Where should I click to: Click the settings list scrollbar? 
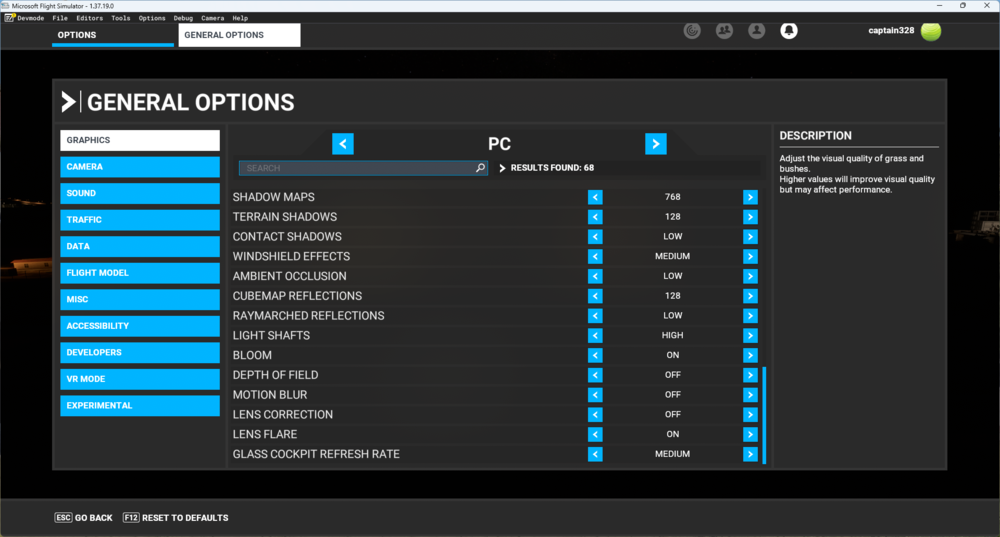tap(764, 415)
